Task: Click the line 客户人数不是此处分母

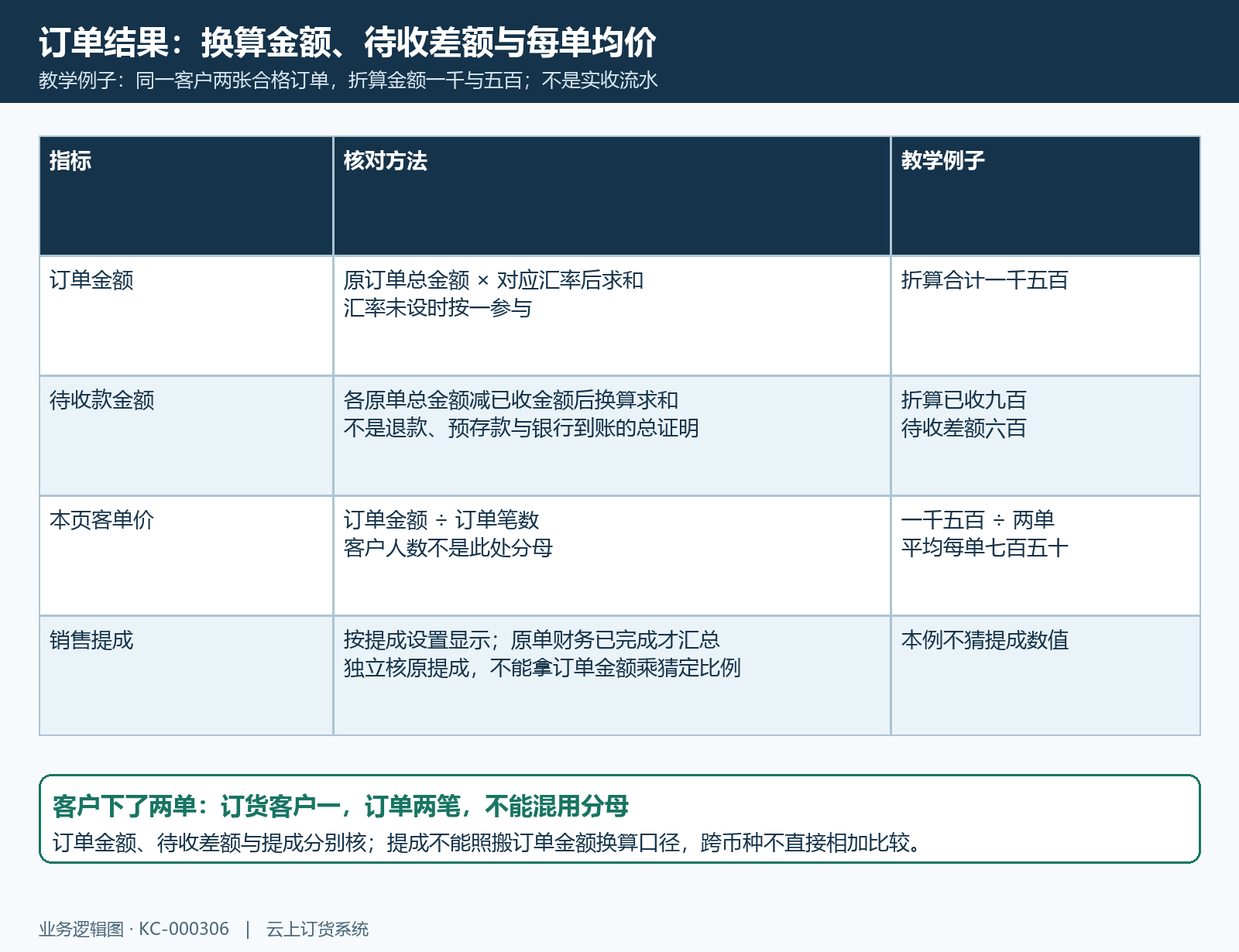Action: point(448,548)
